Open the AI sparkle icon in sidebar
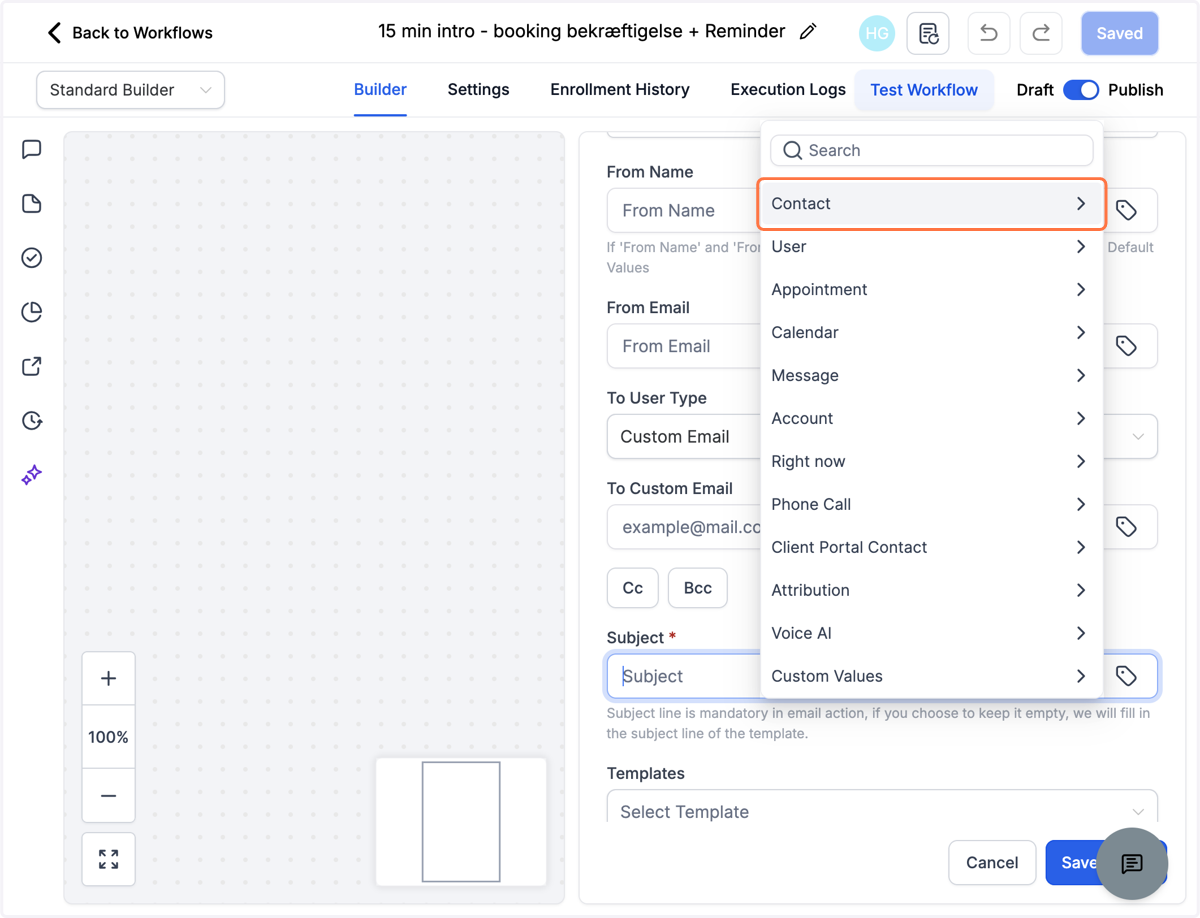The image size is (1200, 918). (x=32, y=474)
